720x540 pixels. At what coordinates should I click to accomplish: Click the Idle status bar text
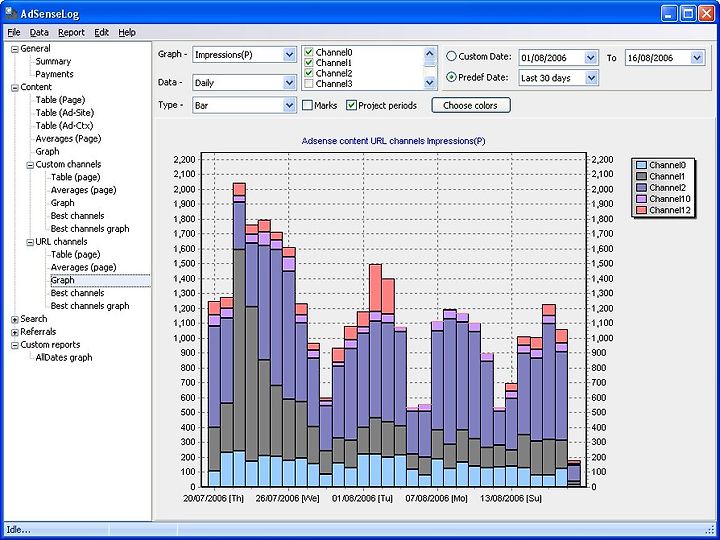point(18,530)
